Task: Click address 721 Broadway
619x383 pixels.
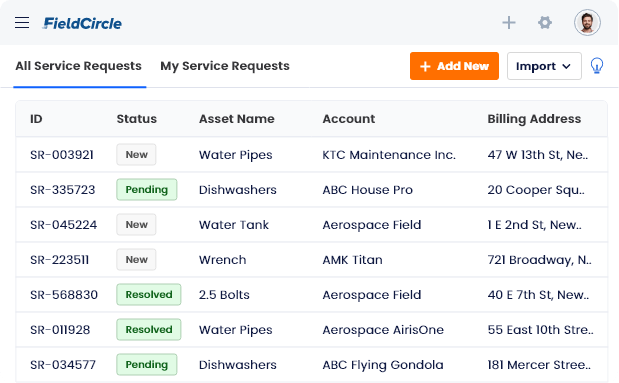Action: pyautogui.click(x=539, y=260)
